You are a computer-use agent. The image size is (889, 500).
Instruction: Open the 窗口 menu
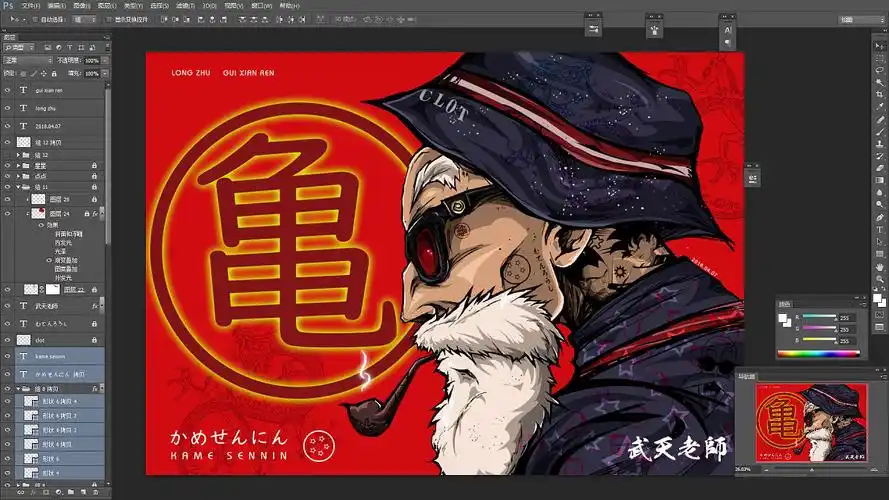[x=261, y=6]
